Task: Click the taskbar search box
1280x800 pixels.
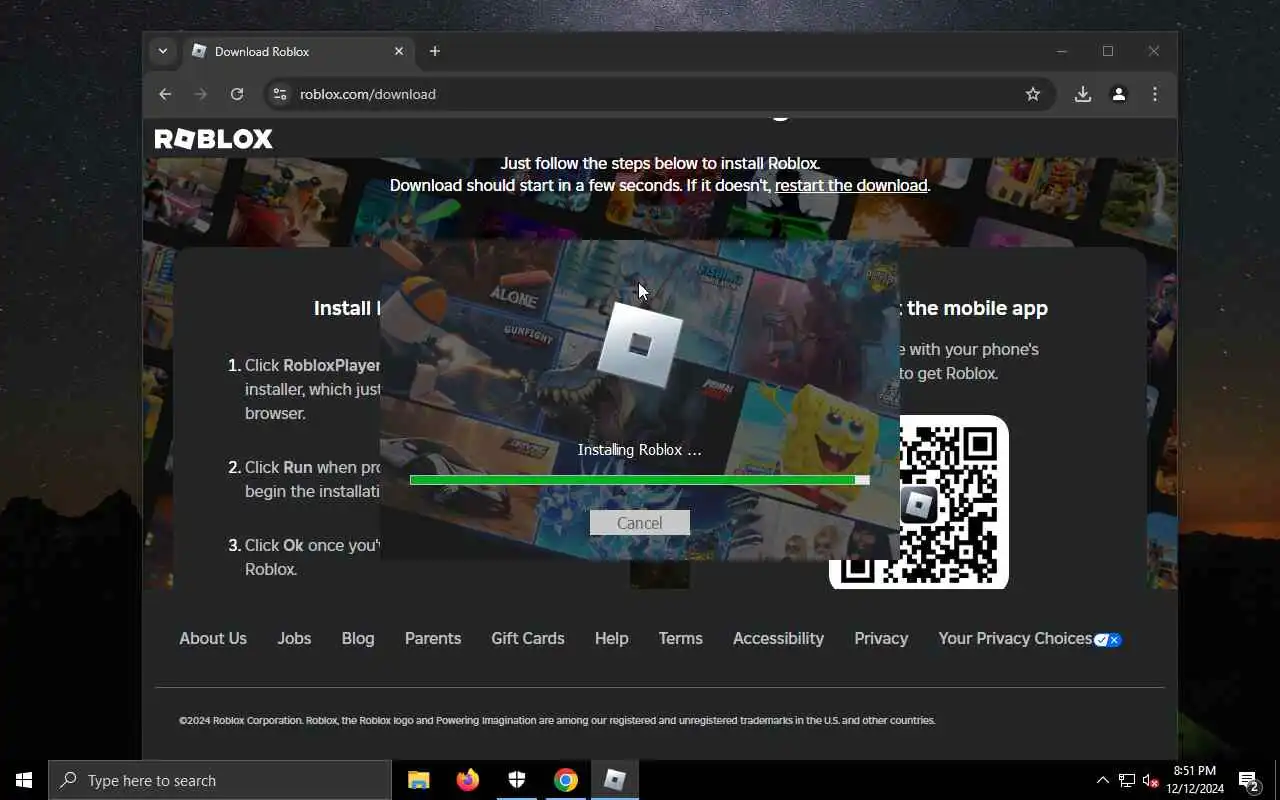Action: click(x=220, y=780)
